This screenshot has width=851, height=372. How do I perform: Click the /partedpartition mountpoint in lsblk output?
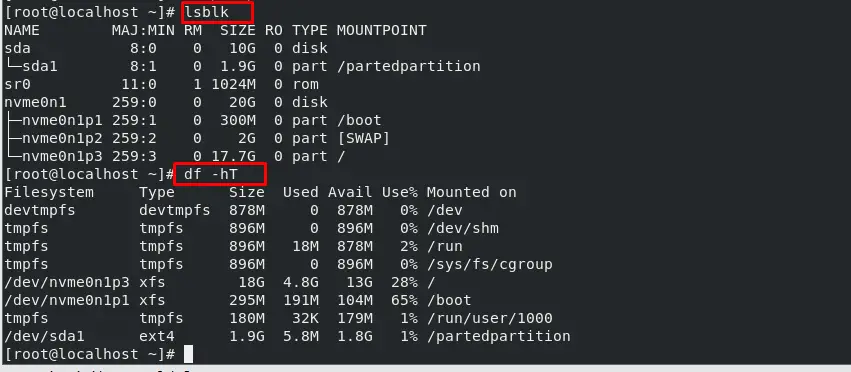(x=409, y=66)
